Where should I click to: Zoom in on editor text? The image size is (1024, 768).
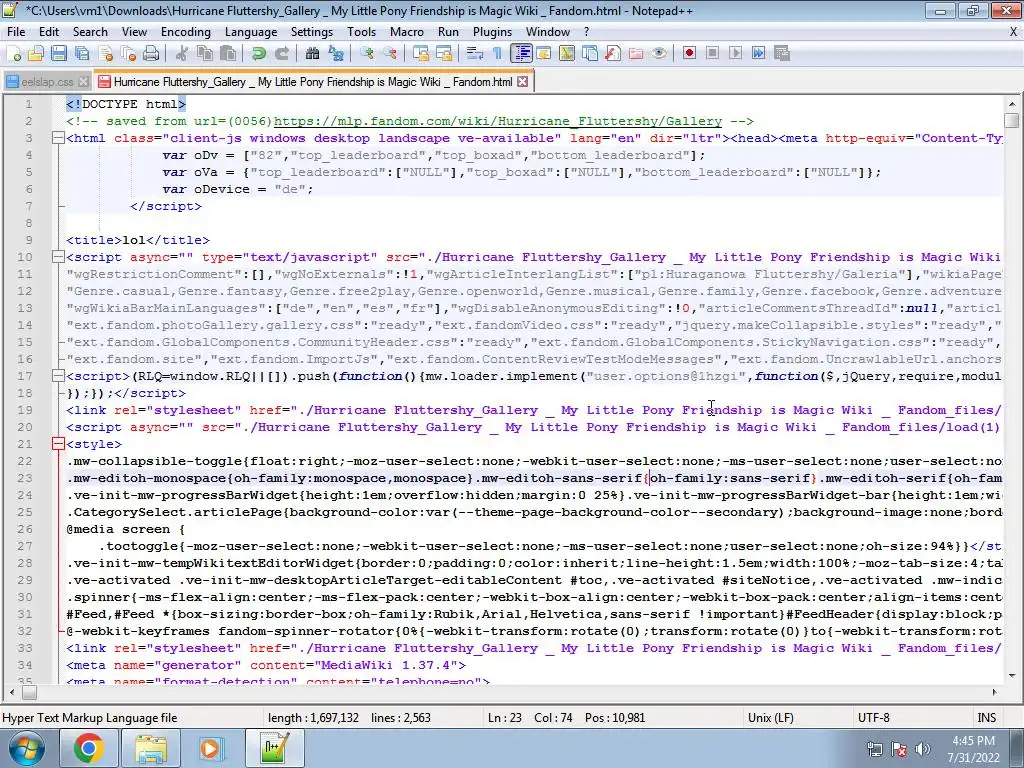point(366,54)
